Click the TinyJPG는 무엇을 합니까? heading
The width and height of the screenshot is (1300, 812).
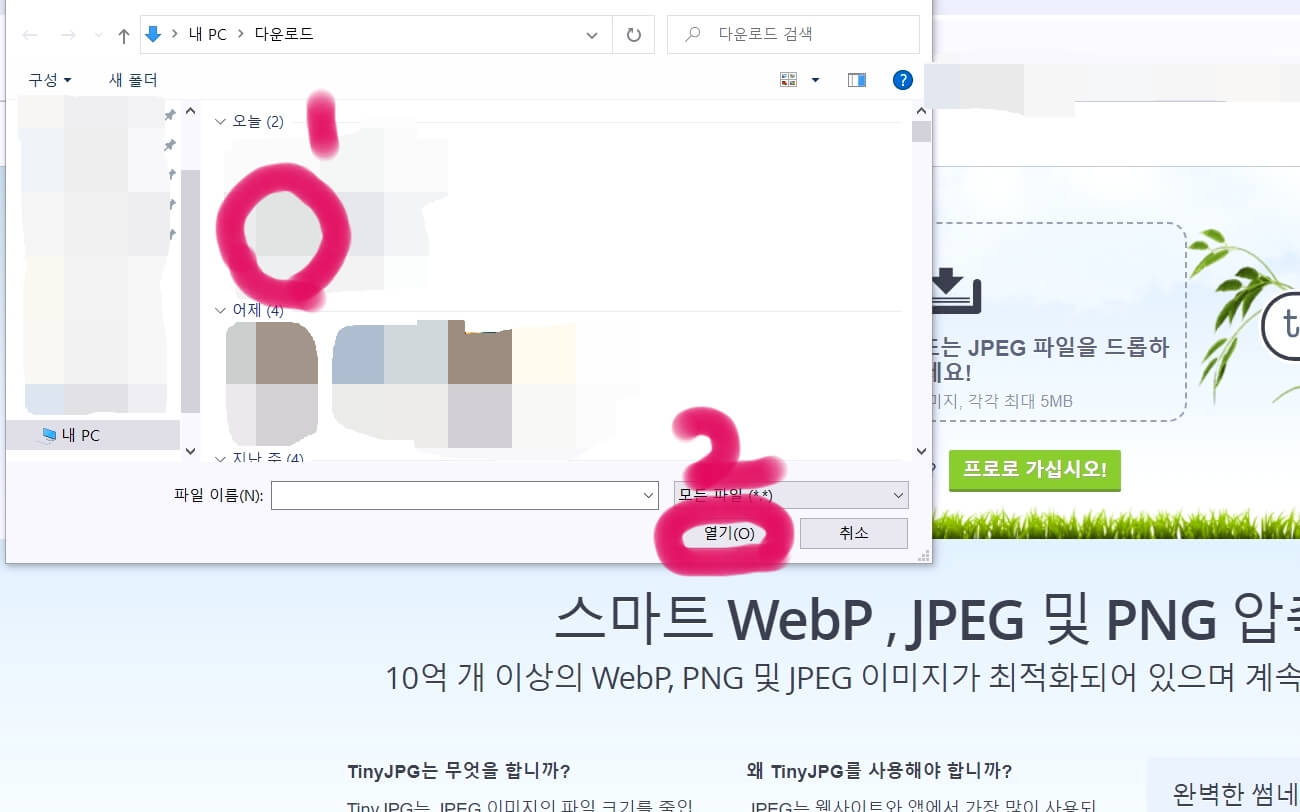pos(459,771)
